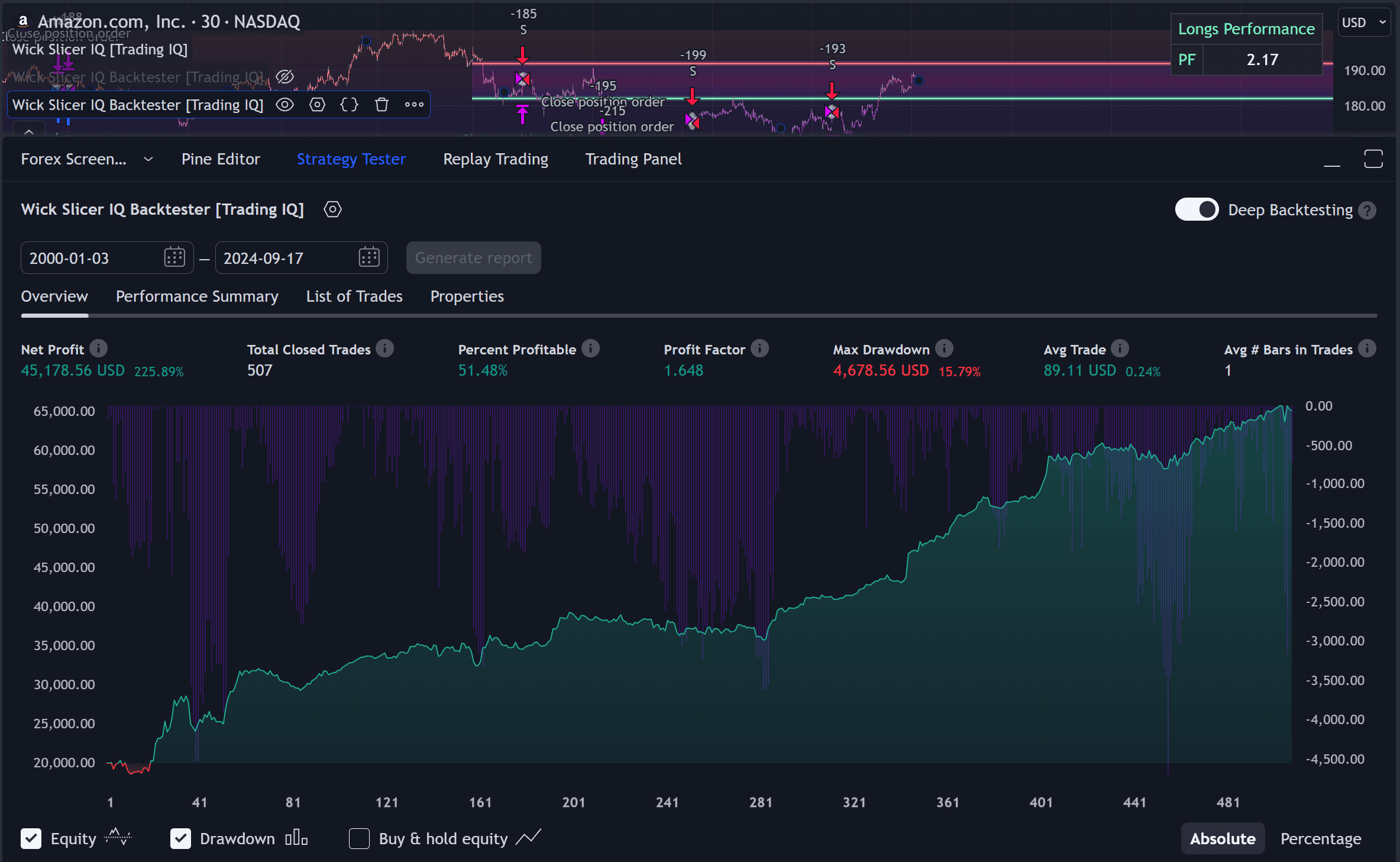Select the Absolute display mode
Screen dimensions: 1400x862
click(1223, 838)
